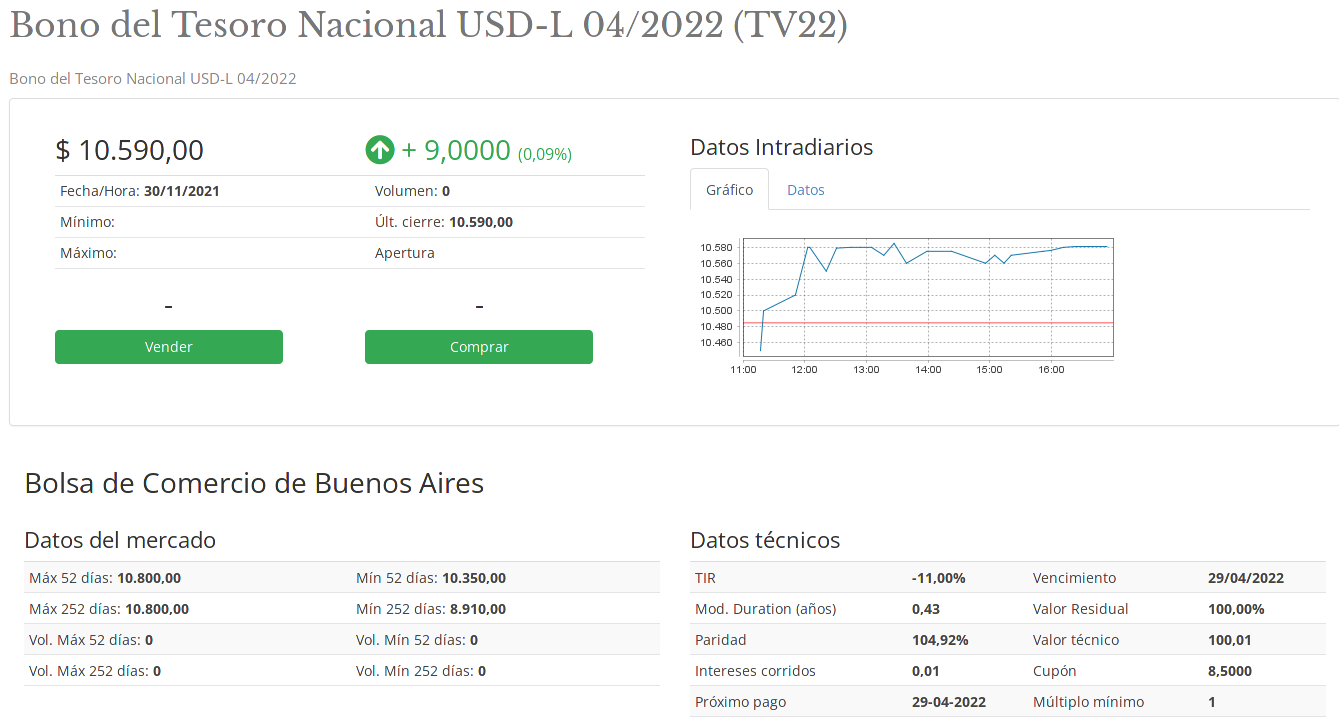The width and height of the screenshot is (1339, 725).
Task: Click the bond title heading with TV22
Action: (428, 26)
